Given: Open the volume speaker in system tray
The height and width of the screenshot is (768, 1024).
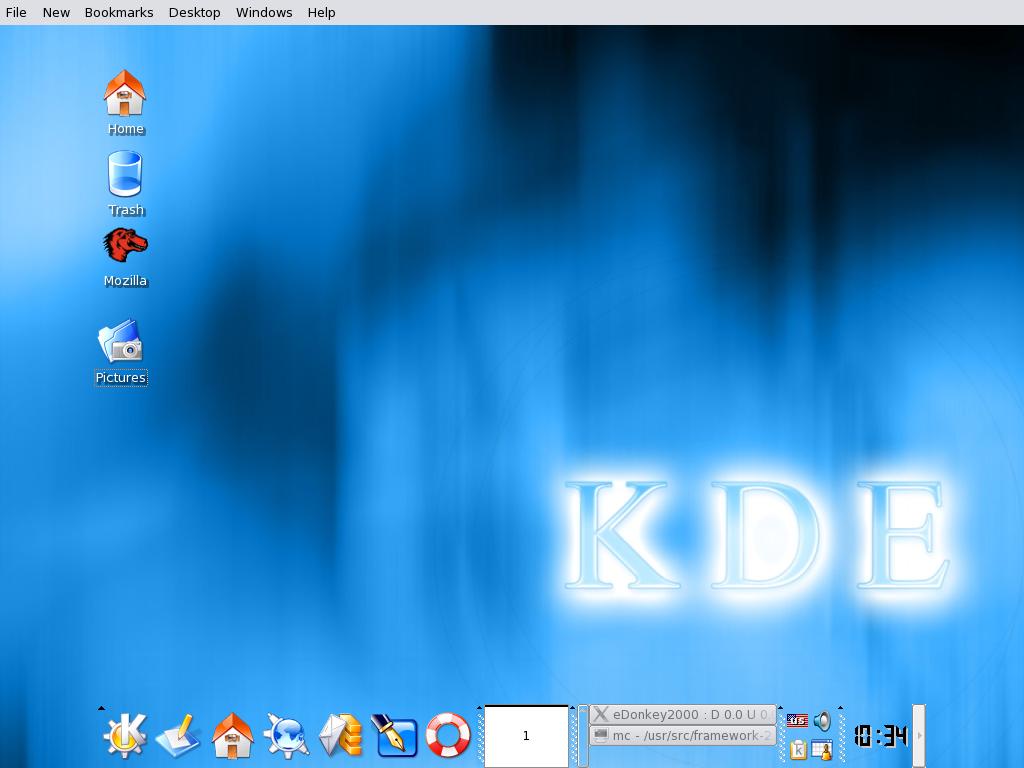Looking at the screenshot, I should [823, 719].
